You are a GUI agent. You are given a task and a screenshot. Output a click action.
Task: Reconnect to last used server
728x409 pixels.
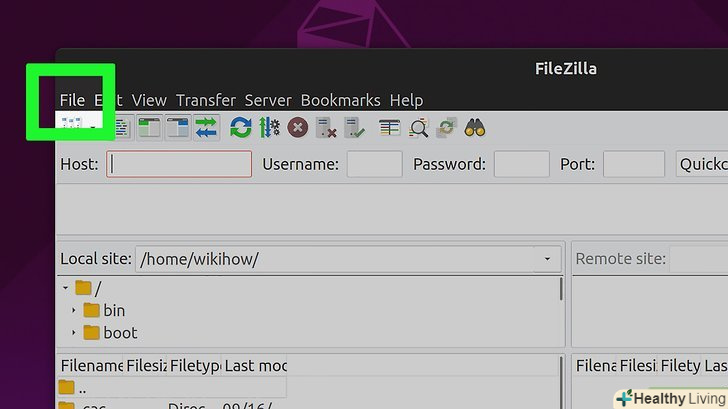(354, 128)
